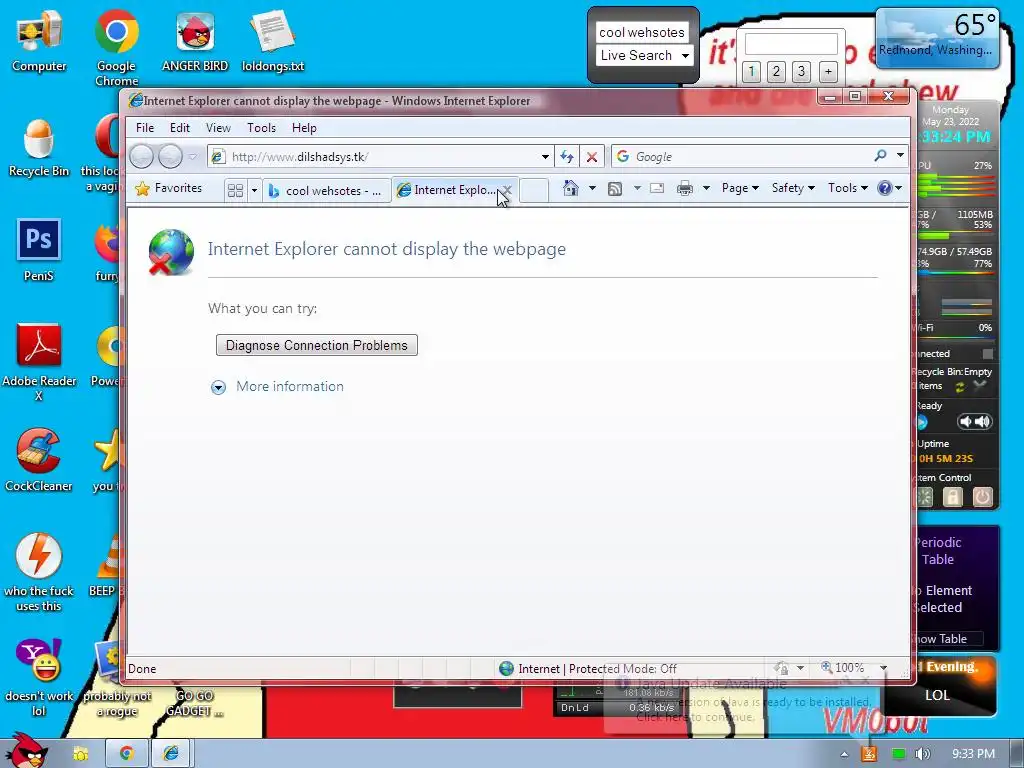The image size is (1024, 768).
Task: Launch the ANGER BIRD desktop icon
Action: pos(195,42)
